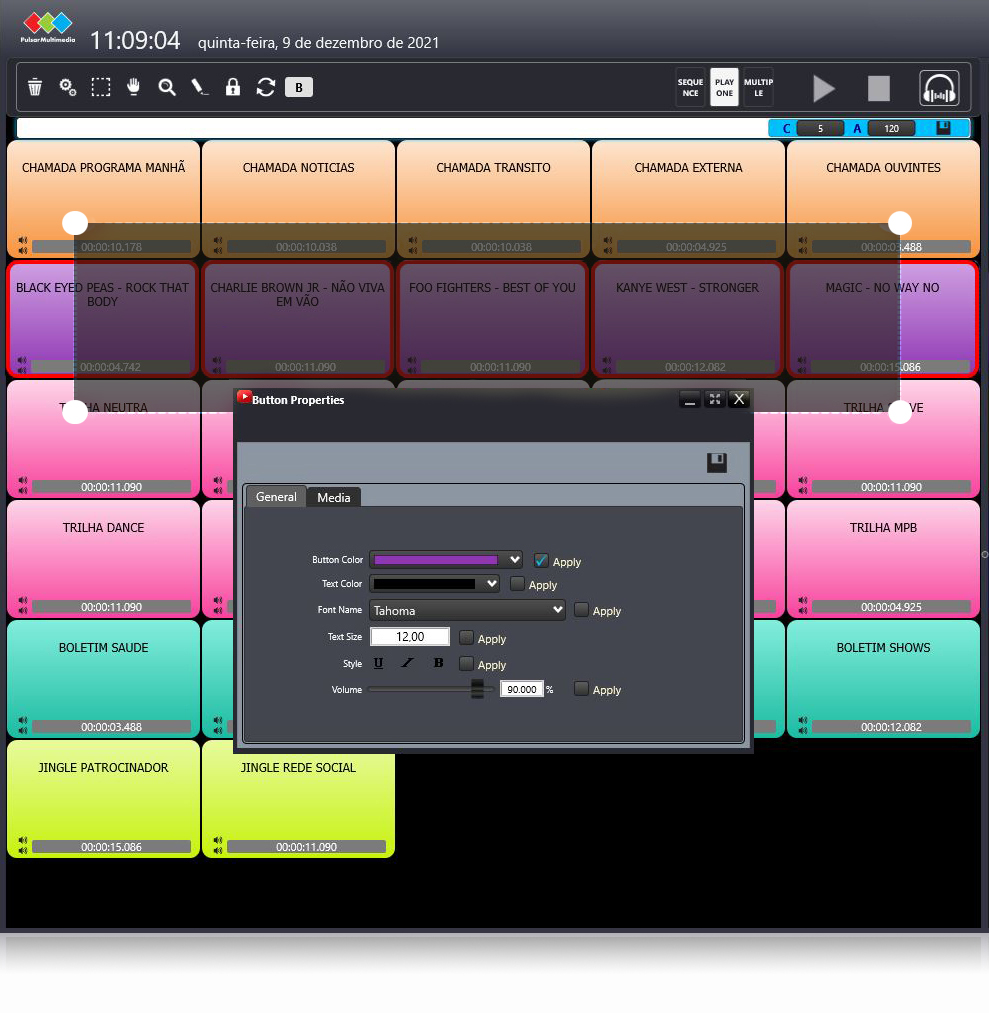Screen dimensions: 989x1013
Task: Click the TRILHA DANCE button
Action: pyautogui.click(x=103, y=559)
